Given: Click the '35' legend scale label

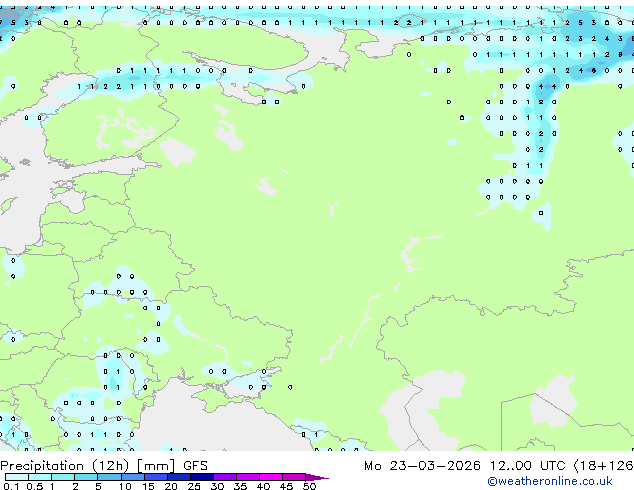Looking at the screenshot, I should [x=240, y=486].
